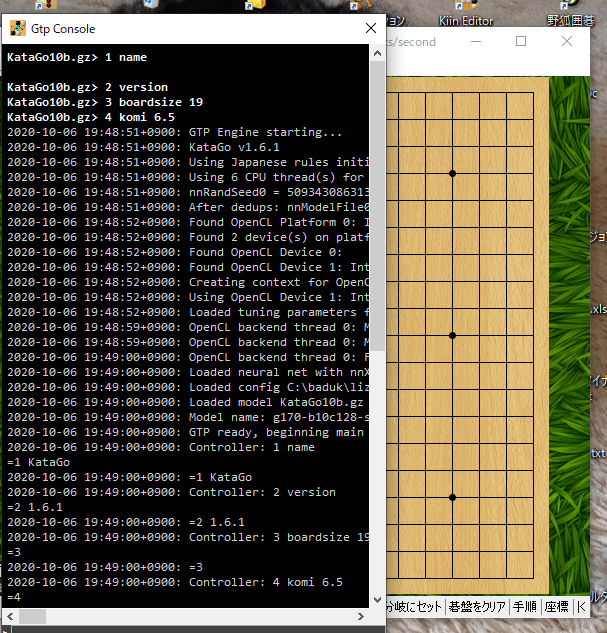Screen dimensions: 607x633
Task: Click the 分岐にセット toolbar button
Action: click(x=414, y=606)
